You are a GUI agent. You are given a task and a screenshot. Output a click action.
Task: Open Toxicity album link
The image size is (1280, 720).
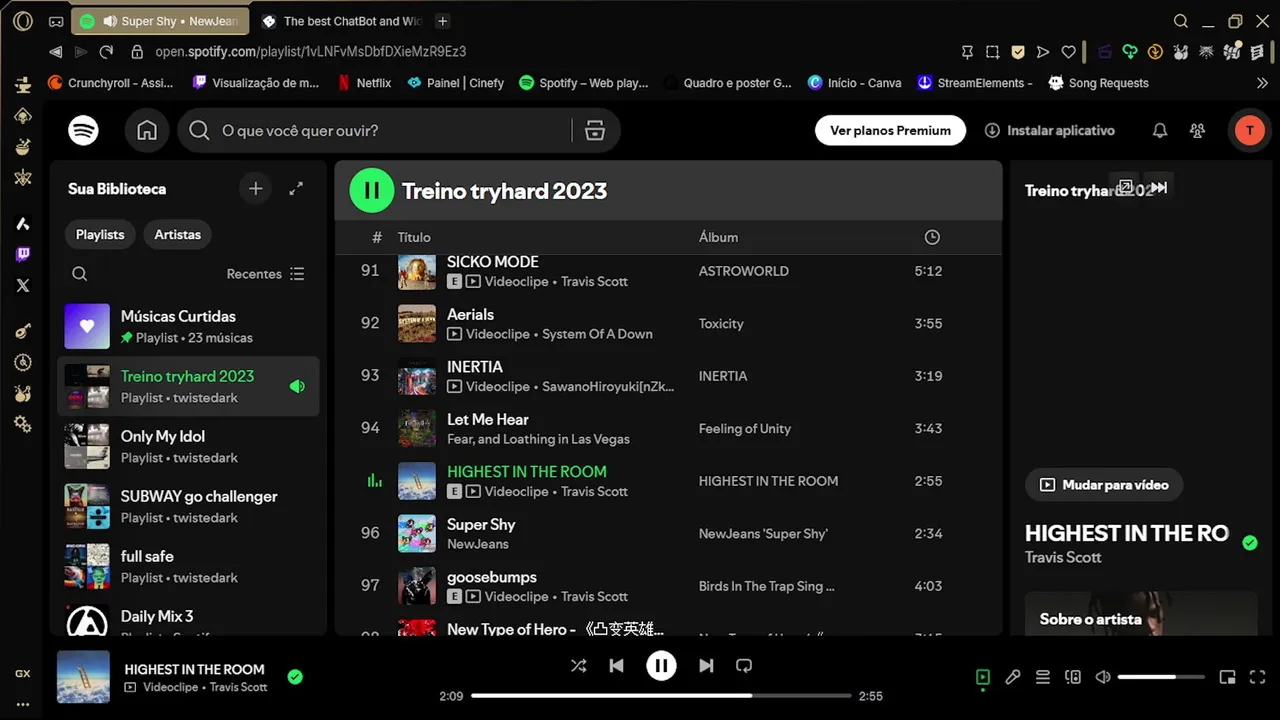(x=721, y=323)
